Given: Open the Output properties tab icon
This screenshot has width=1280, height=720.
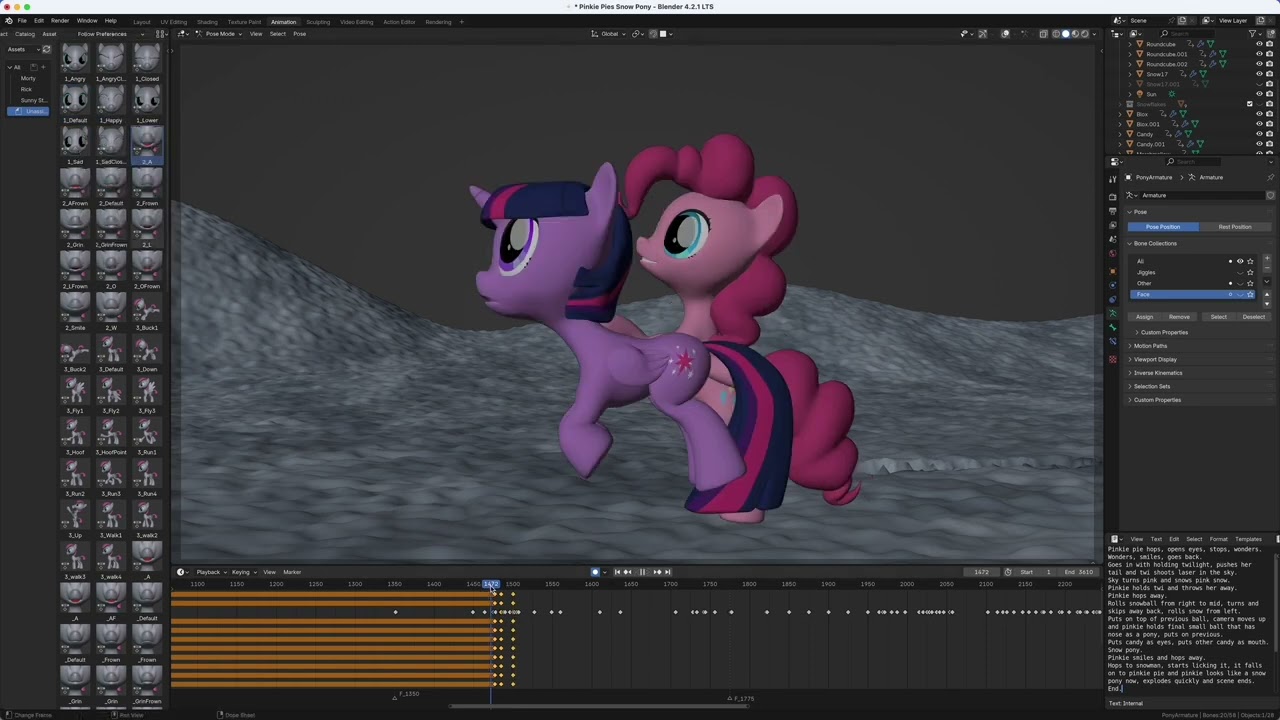Looking at the screenshot, I should [1112, 211].
